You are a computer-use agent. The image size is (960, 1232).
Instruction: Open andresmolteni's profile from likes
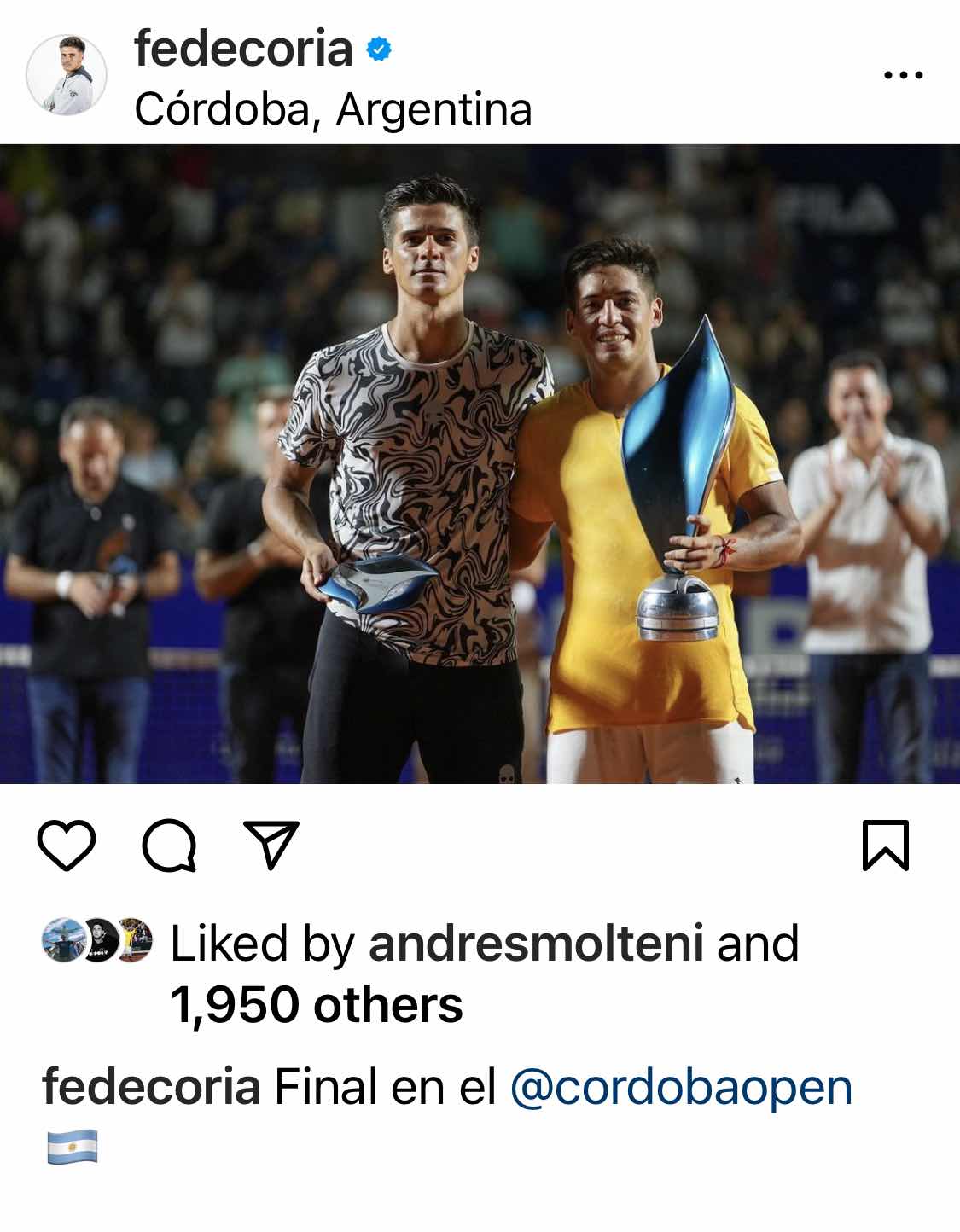536,943
